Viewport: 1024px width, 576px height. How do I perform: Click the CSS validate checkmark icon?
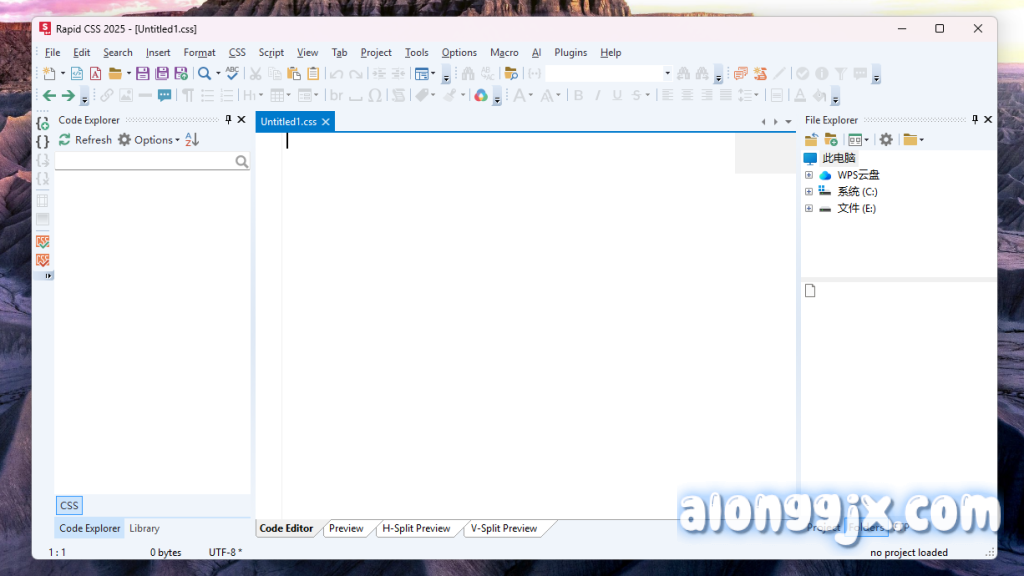pos(42,242)
